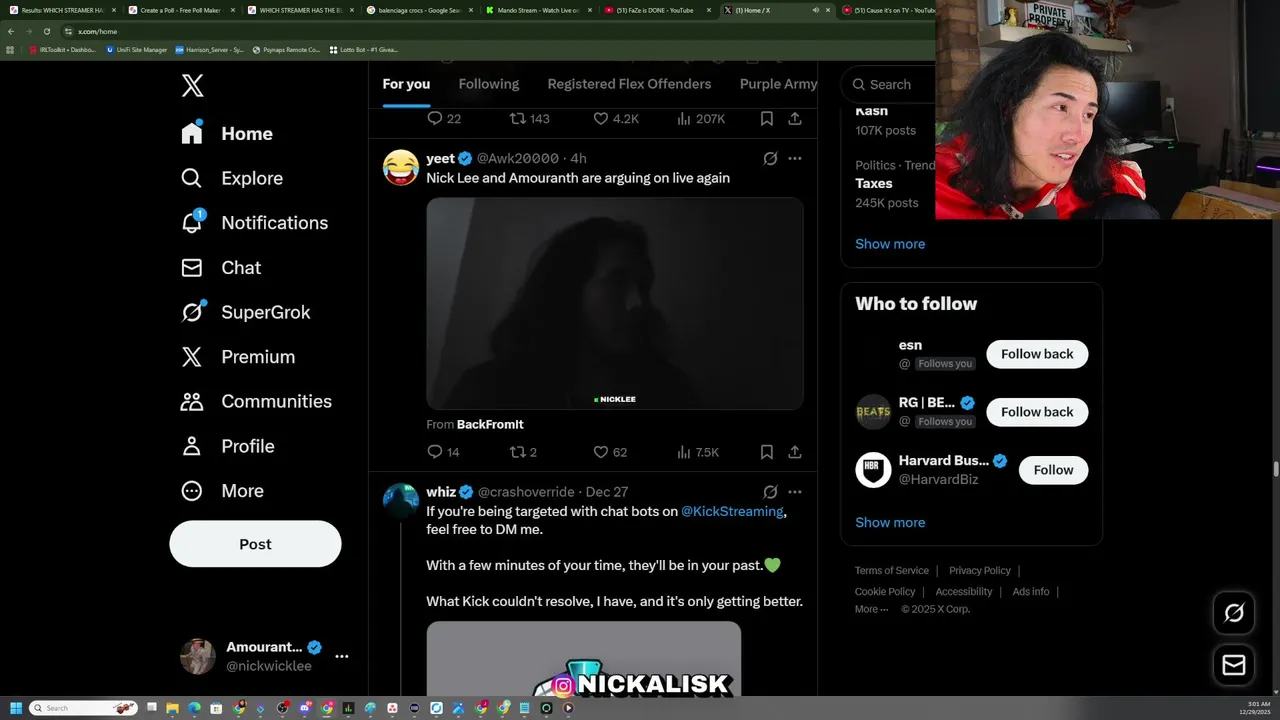The image size is (1280, 720).
Task: Expand the More menu in sidebar
Action: [222, 491]
